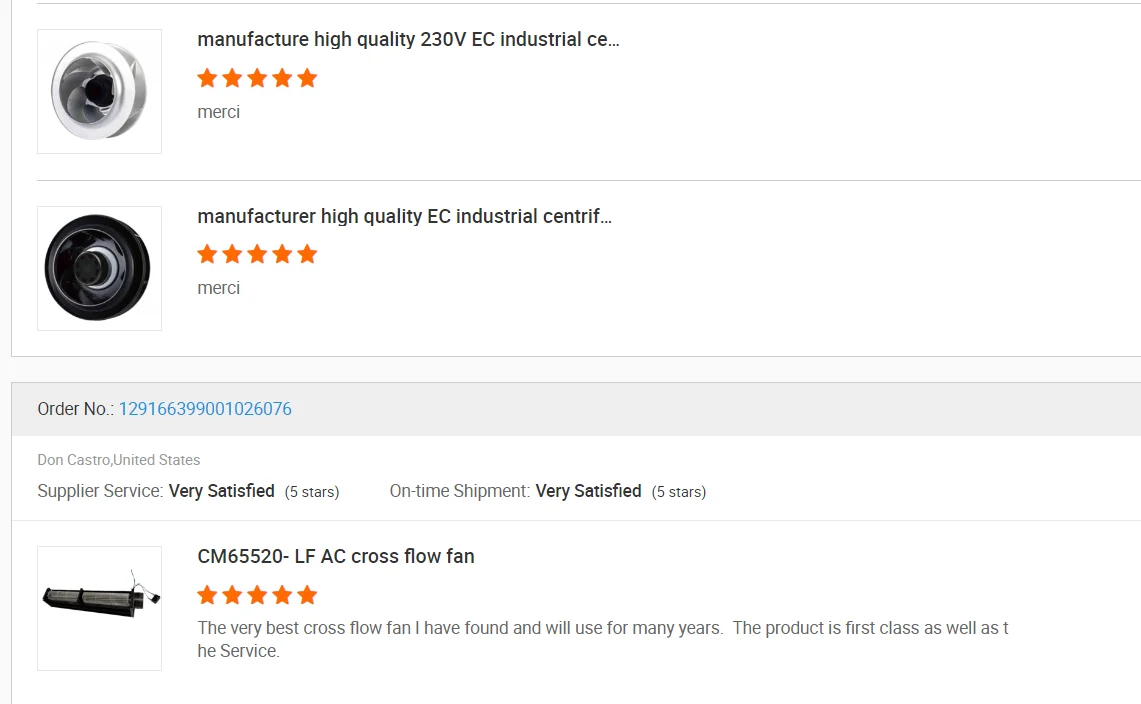The image size is (1141, 704).
Task: Open the "manufacturer high quality EC industrial centrif…" title
Action: point(404,217)
